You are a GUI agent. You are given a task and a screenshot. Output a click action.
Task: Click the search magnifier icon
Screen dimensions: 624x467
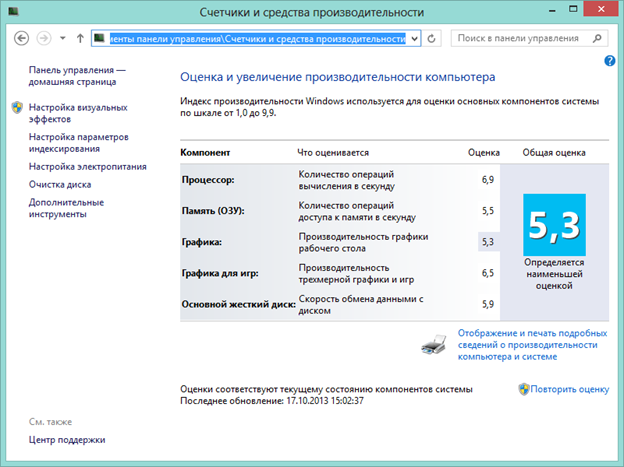pos(597,38)
